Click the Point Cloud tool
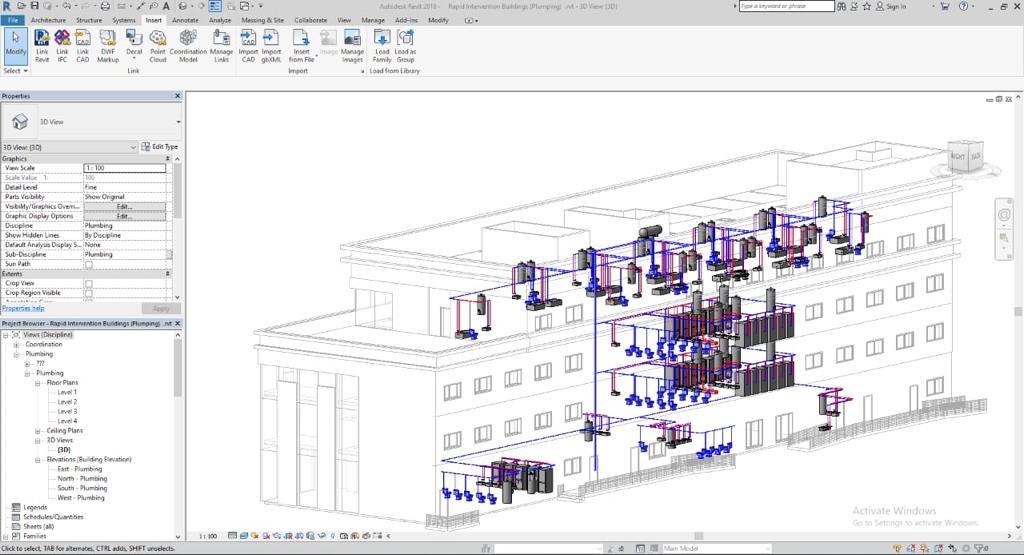Image resolution: width=1024 pixels, height=555 pixels. pyautogui.click(x=157, y=46)
